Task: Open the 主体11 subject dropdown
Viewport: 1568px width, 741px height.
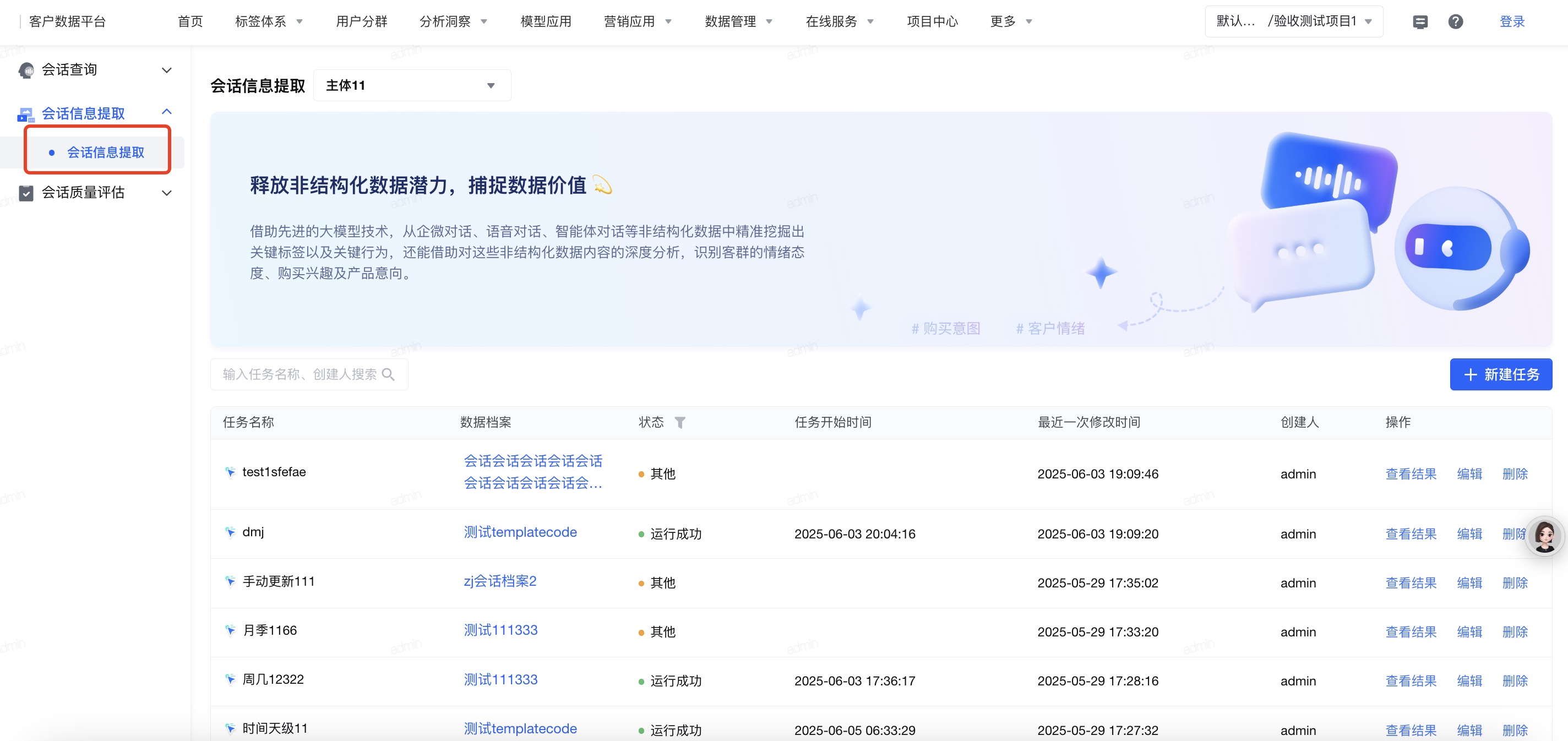Action: point(411,86)
